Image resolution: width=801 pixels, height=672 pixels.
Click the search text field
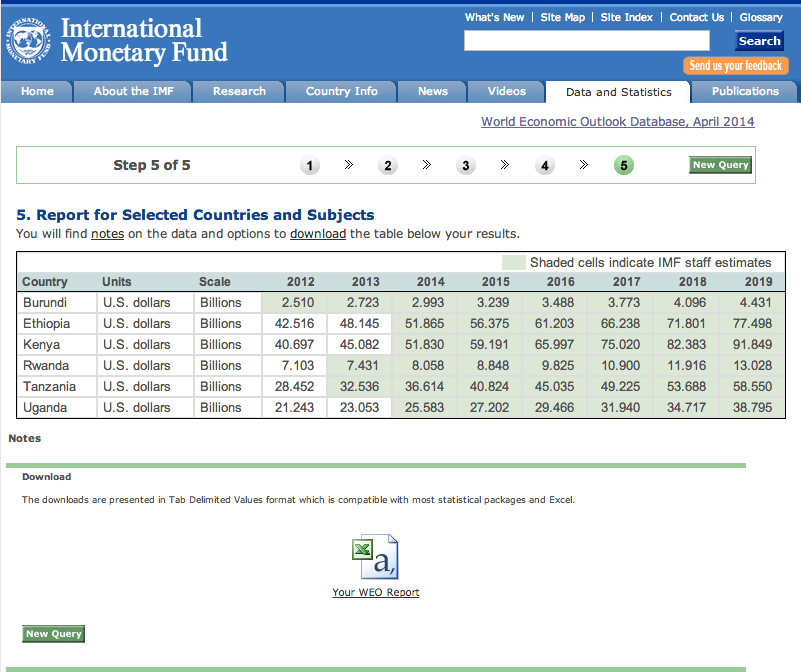(x=586, y=41)
